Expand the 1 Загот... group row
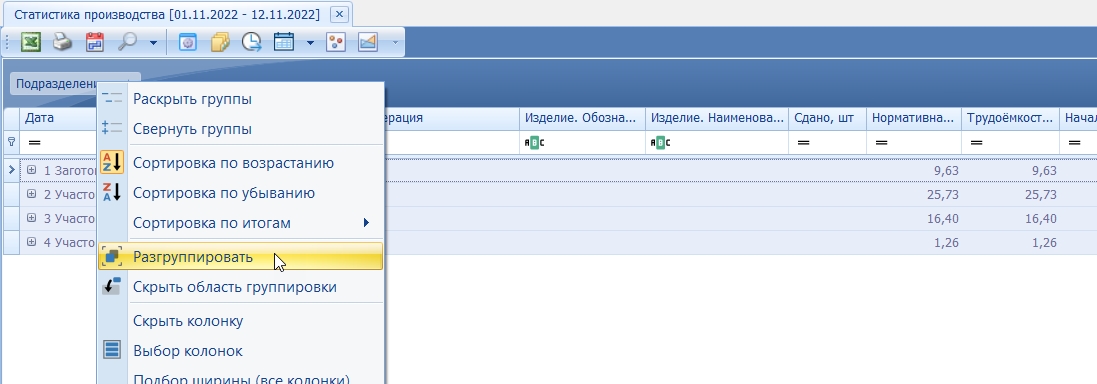The image size is (1097, 384). [31, 170]
